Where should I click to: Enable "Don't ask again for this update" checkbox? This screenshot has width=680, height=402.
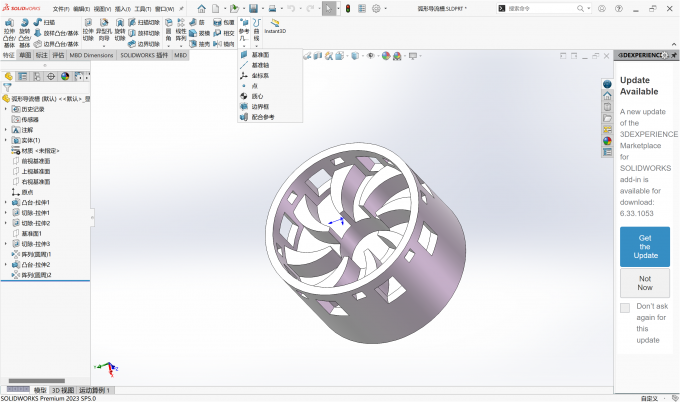pos(625,308)
